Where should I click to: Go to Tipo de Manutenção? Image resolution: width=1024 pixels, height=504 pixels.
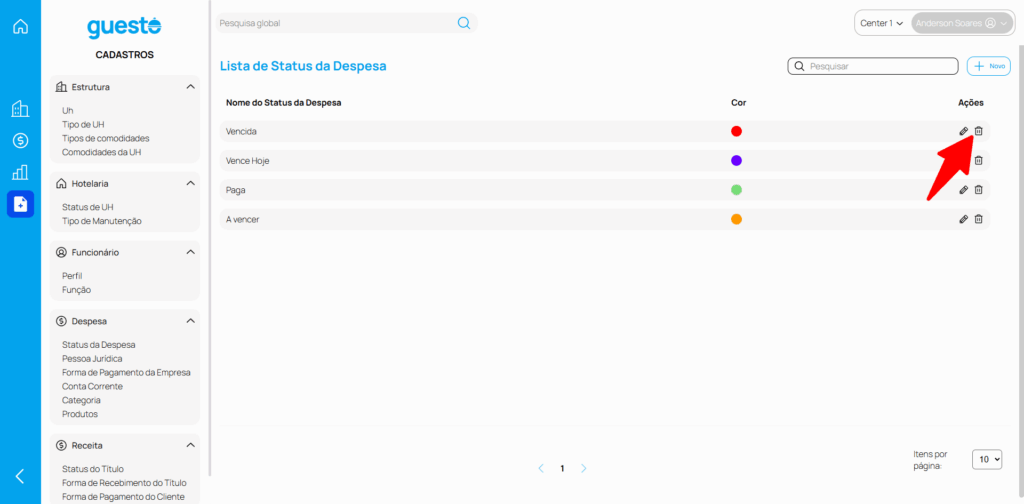pyautogui.click(x=102, y=221)
